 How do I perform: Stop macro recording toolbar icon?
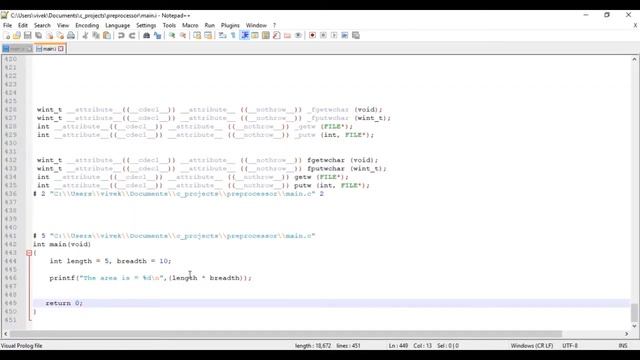(x=323, y=36)
